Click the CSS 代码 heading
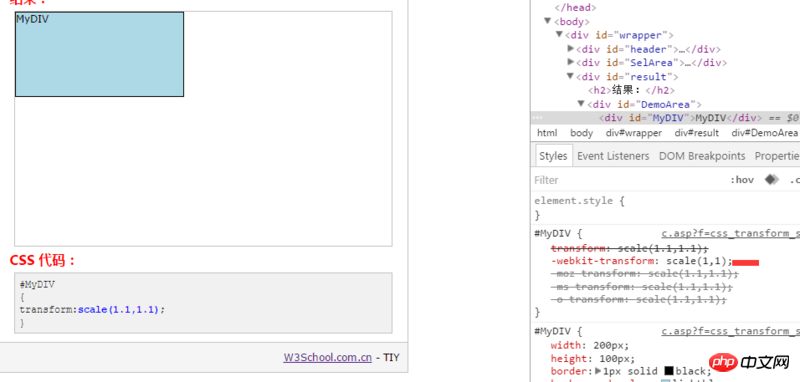Viewport: 800px width, 382px height. (x=43, y=260)
